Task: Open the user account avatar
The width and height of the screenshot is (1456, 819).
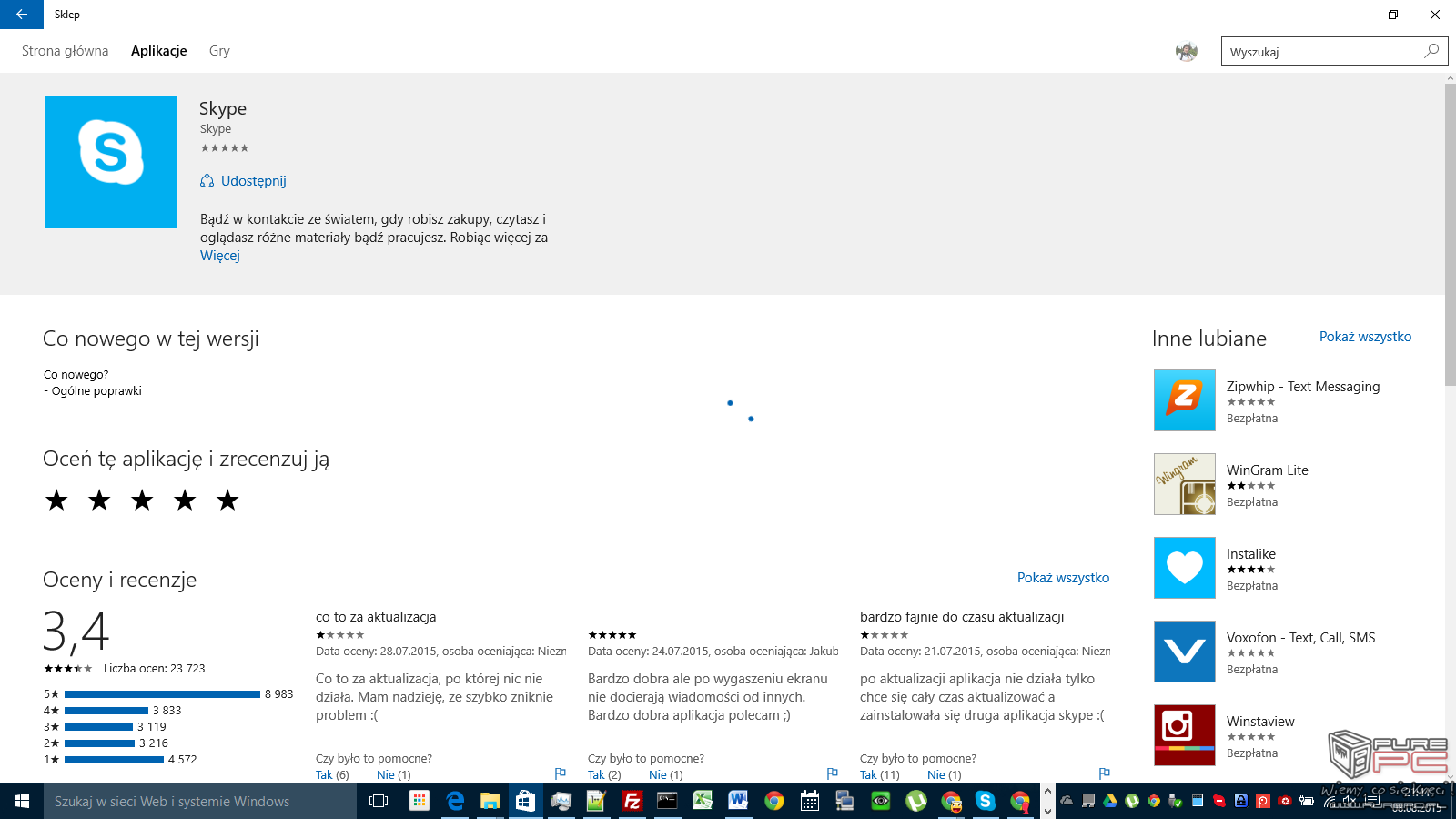Action: click(1186, 52)
